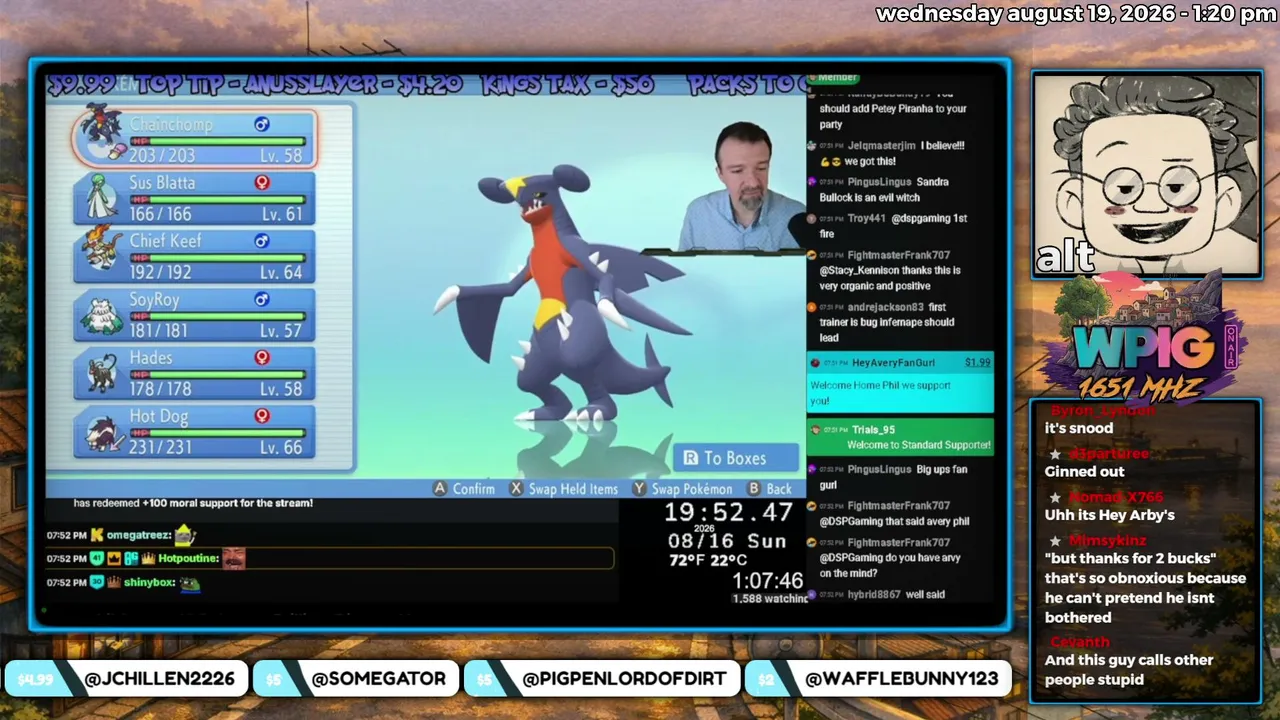Click the 1:07:46 stream elapsed timer
Viewport: 1280px width, 720px height.
coord(768,581)
